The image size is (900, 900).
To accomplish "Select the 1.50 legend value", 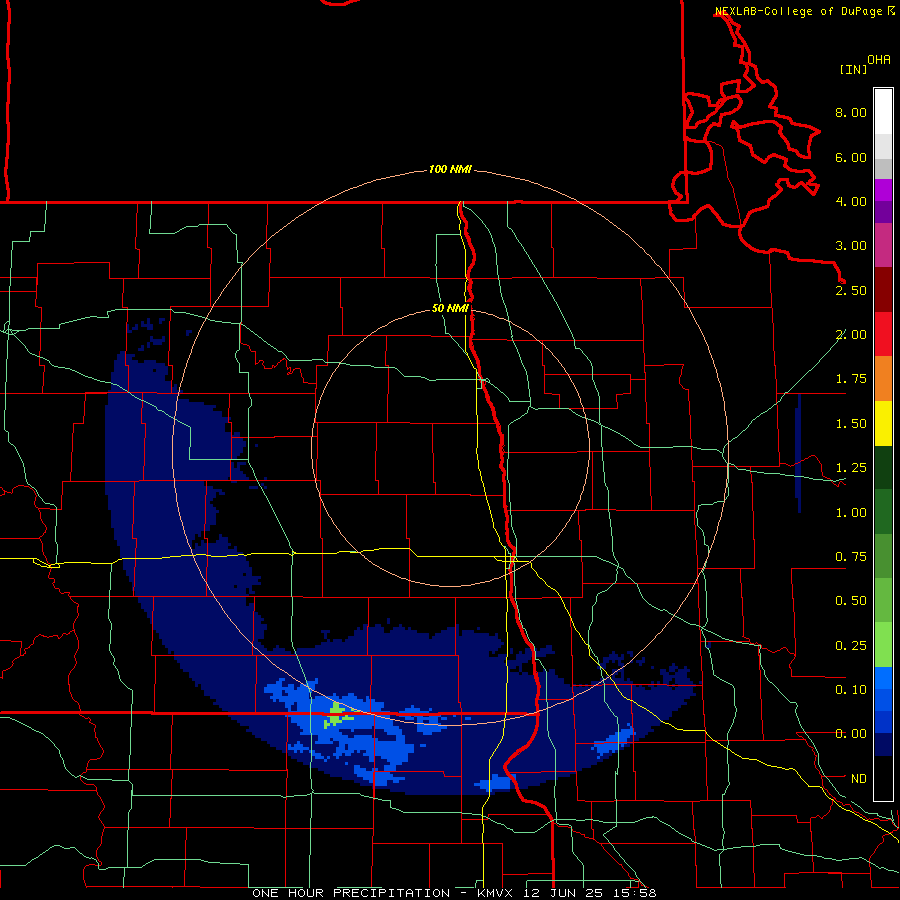I will (851, 424).
